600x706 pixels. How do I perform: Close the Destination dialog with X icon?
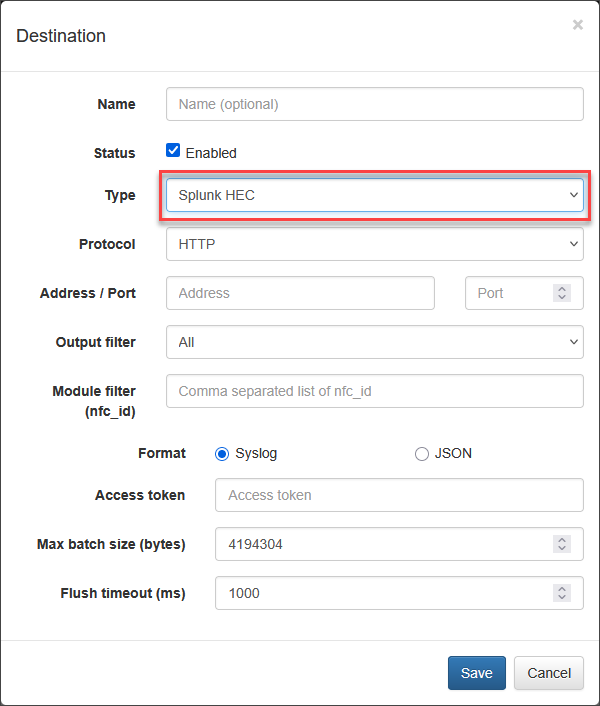[x=577, y=24]
